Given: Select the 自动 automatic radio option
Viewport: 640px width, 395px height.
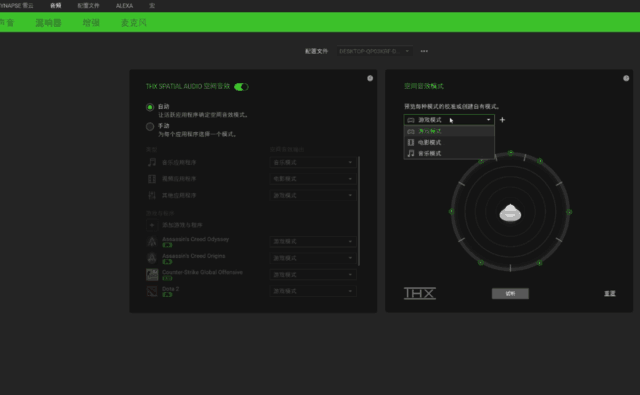Looking at the screenshot, I should click(150, 107).
